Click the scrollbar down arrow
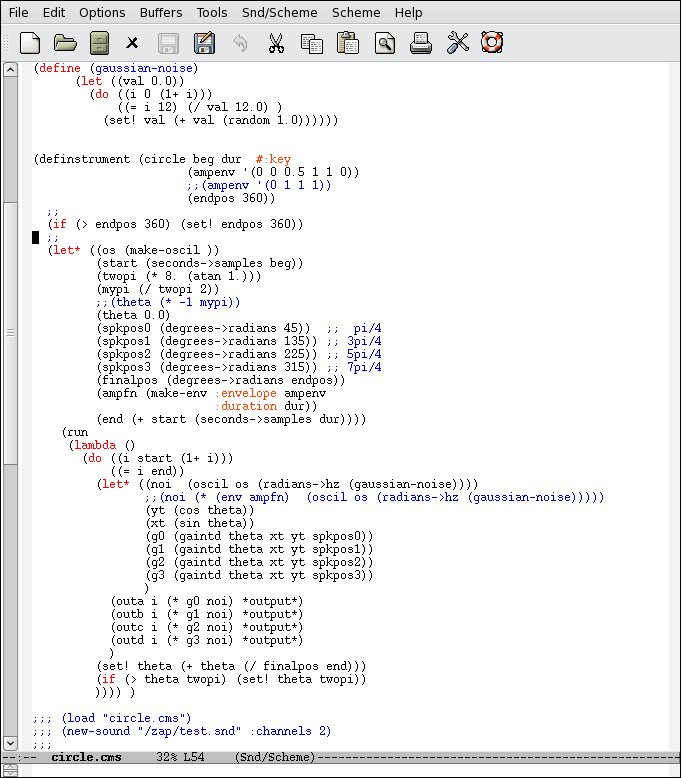This screenshot has height=778, width=681. pos(10,743)
